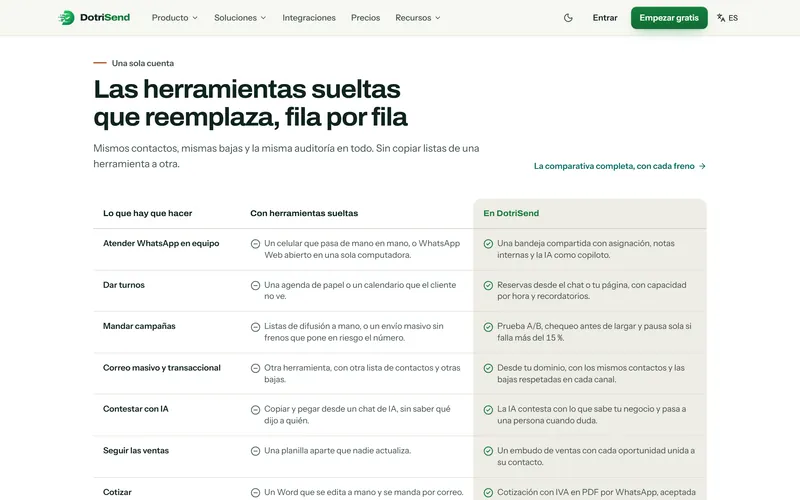Select 'Atender WhatsApp en equipo' row label
Screen dimensions: 800x500
[161, 243]
